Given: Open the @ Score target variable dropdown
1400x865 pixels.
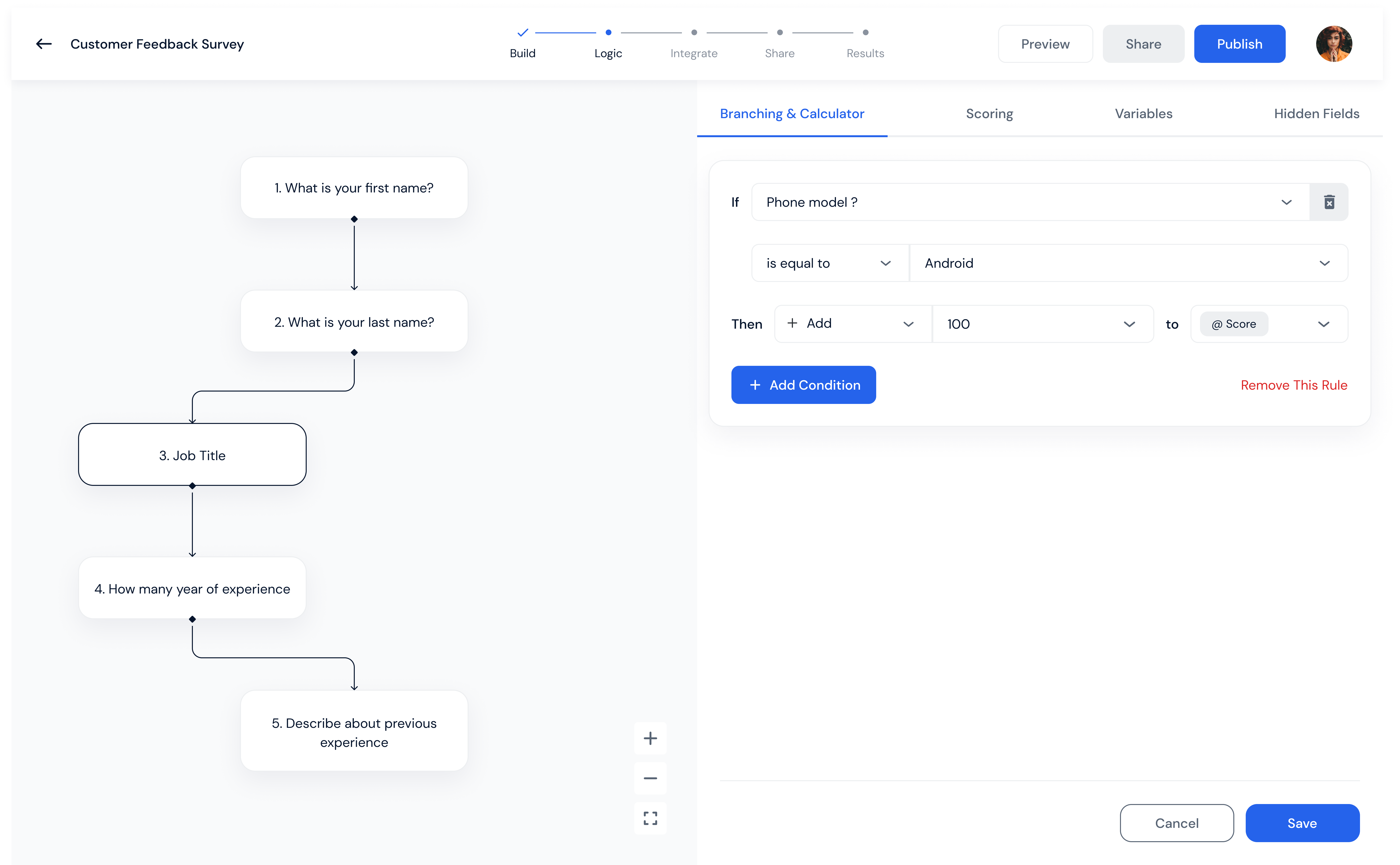Looking at the screenshot, I should tap(1325, 324).
